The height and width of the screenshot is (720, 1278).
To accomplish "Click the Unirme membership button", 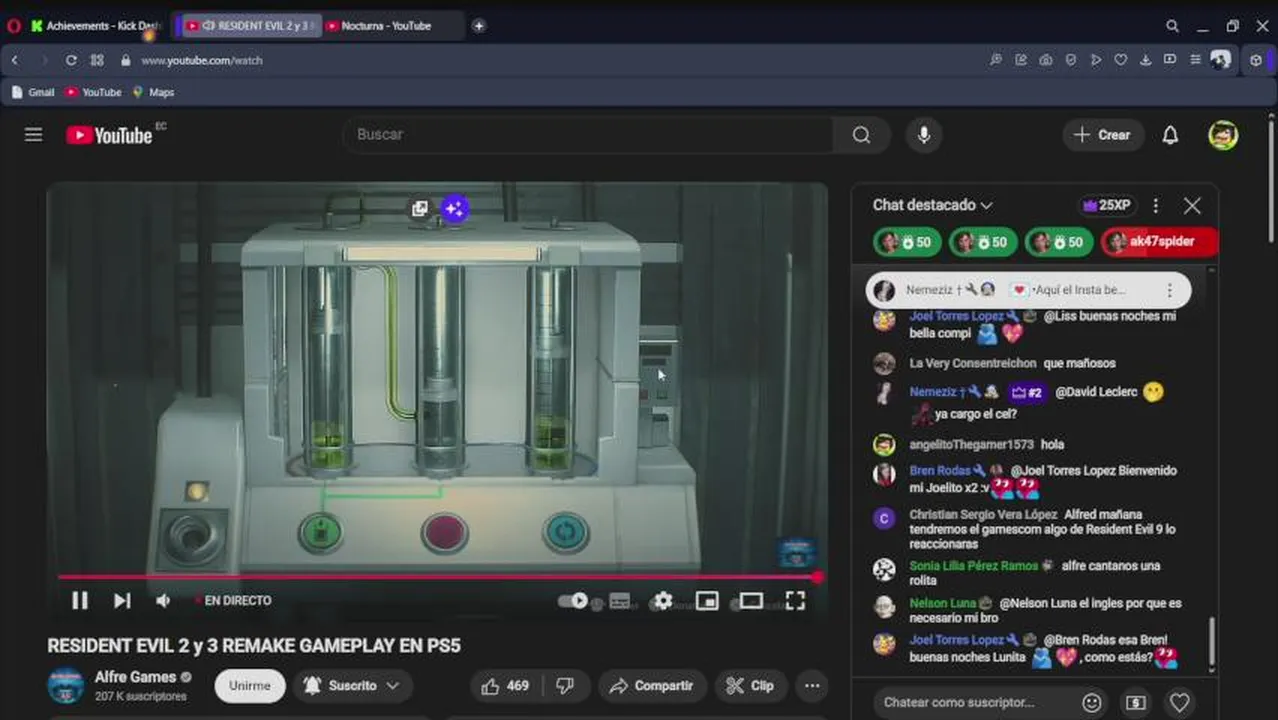I will coord(250,686).
